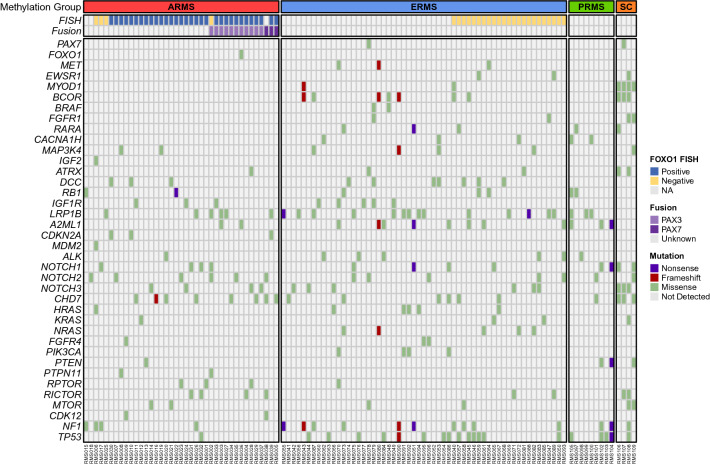Click the MTOR gene row label
Viewport: 710px width, 464px height.
(x=67, y=405)
